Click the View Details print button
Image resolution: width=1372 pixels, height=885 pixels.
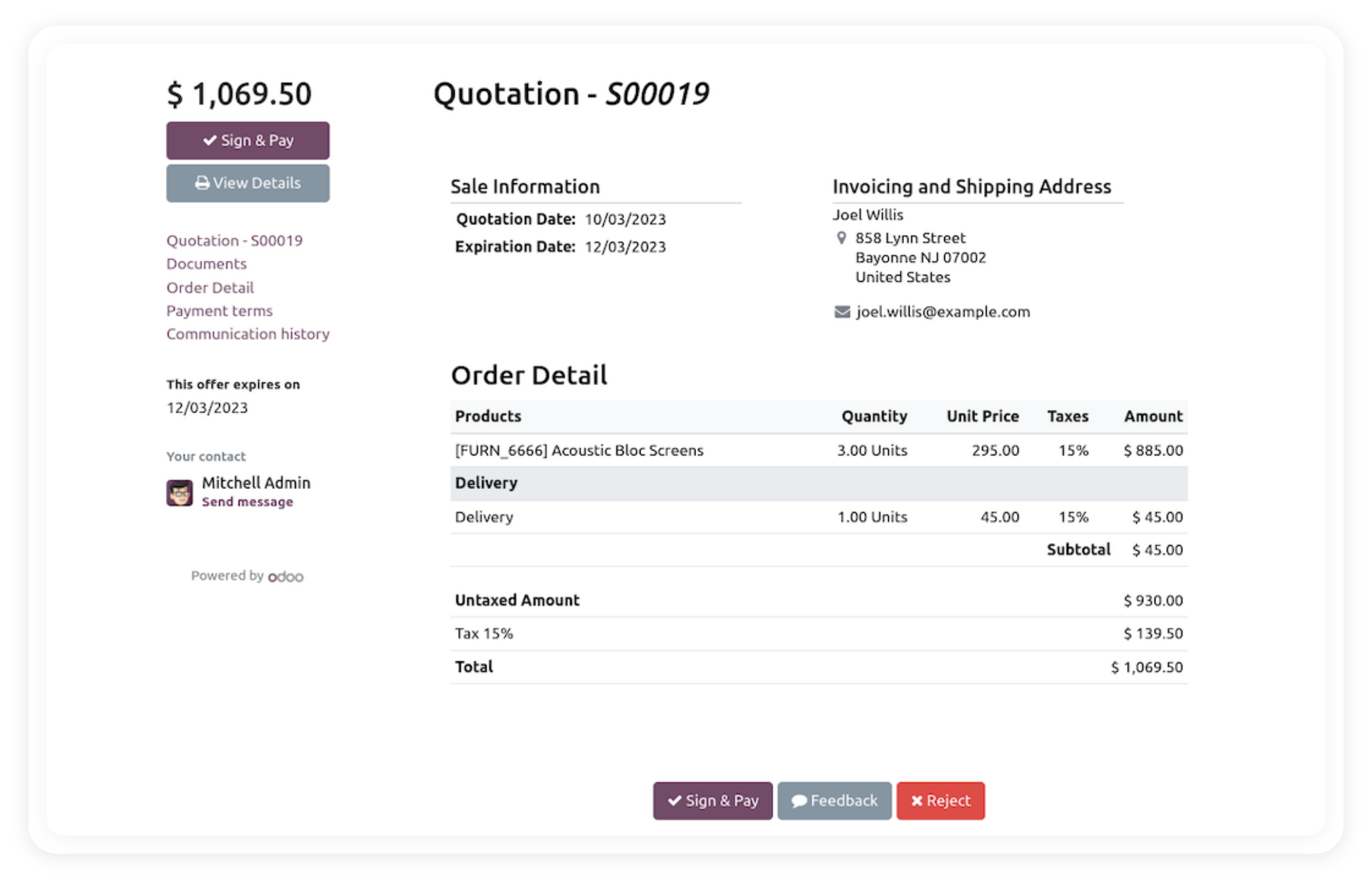(x=248, y=183)
